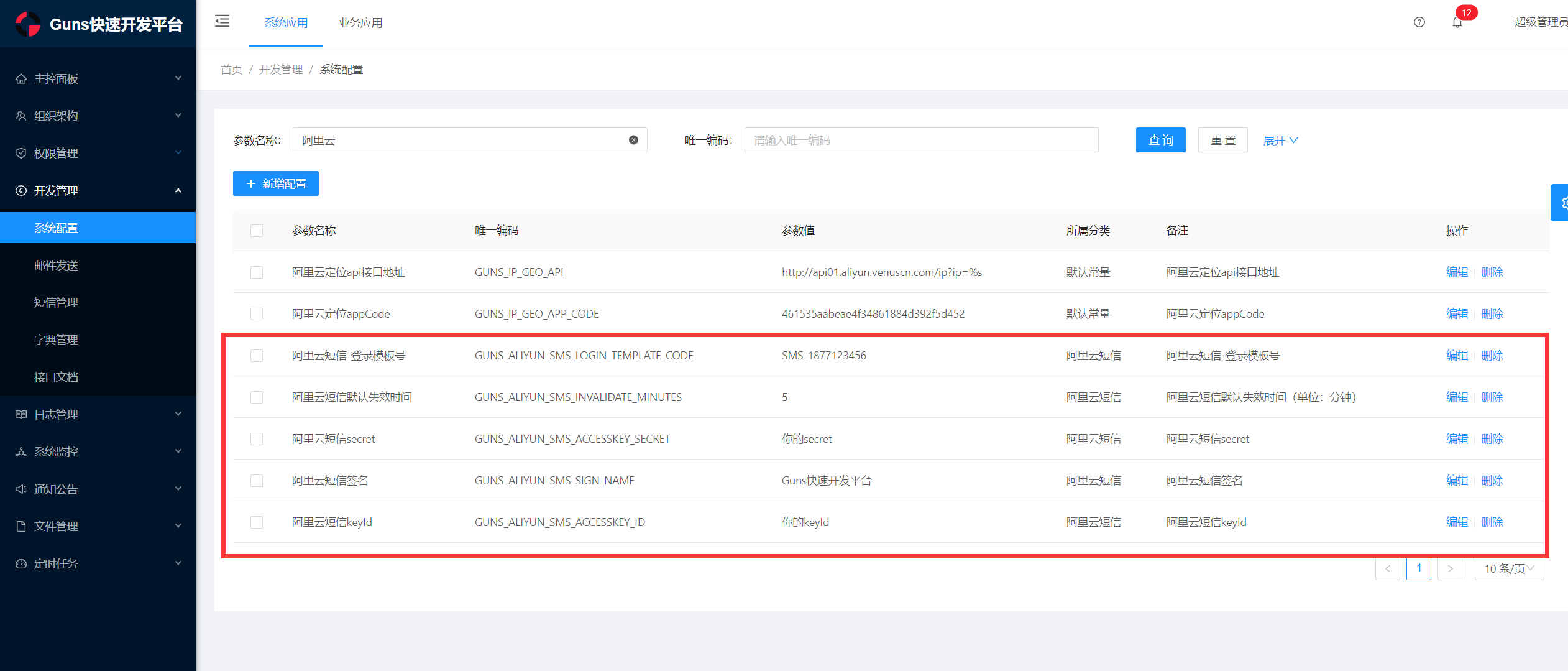
Task: Click the 重置 reset button
Action: click(1223, 140)
